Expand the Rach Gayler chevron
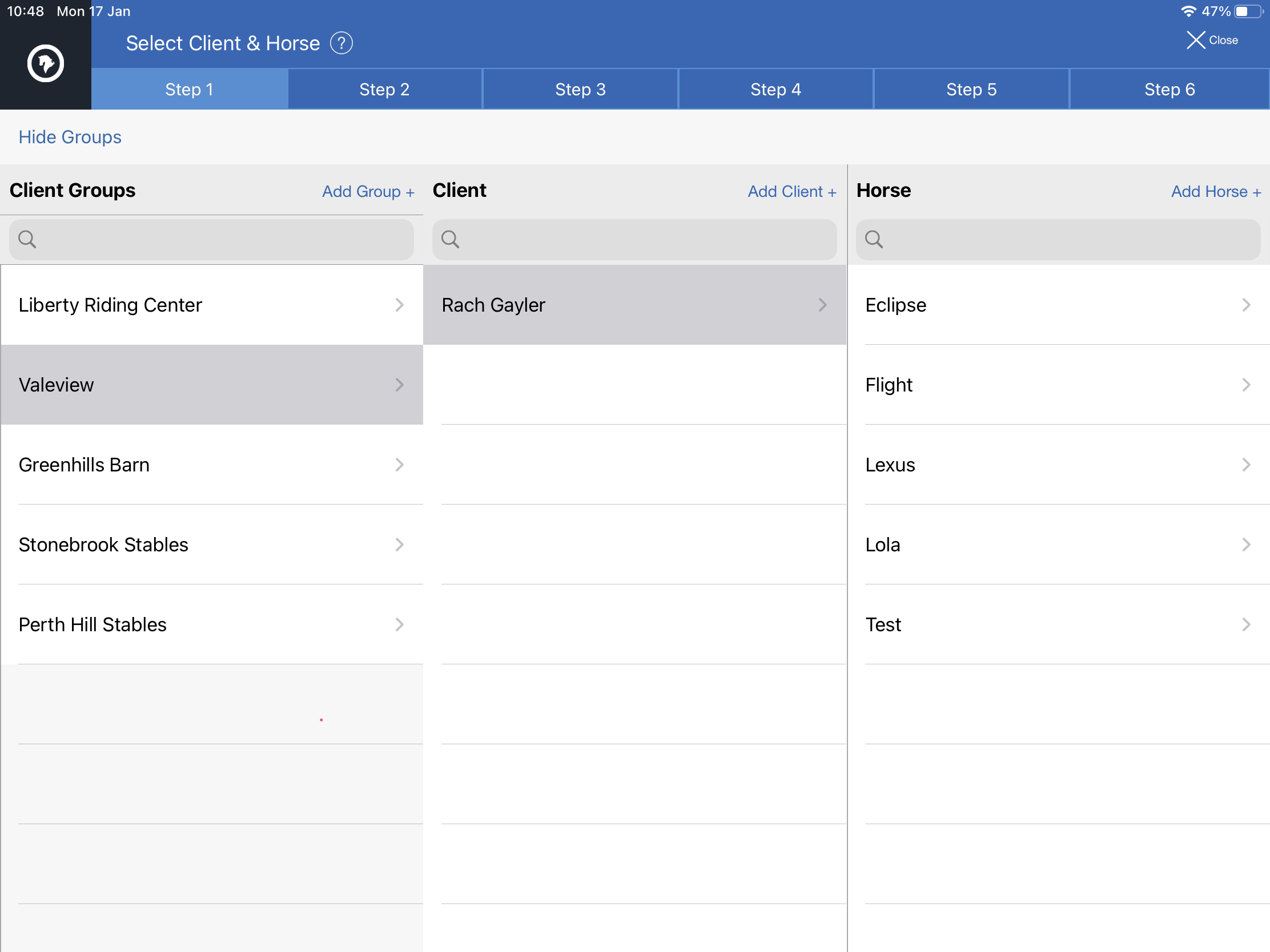The height and width of the screenshot is (952, 1270). [823, 305]
